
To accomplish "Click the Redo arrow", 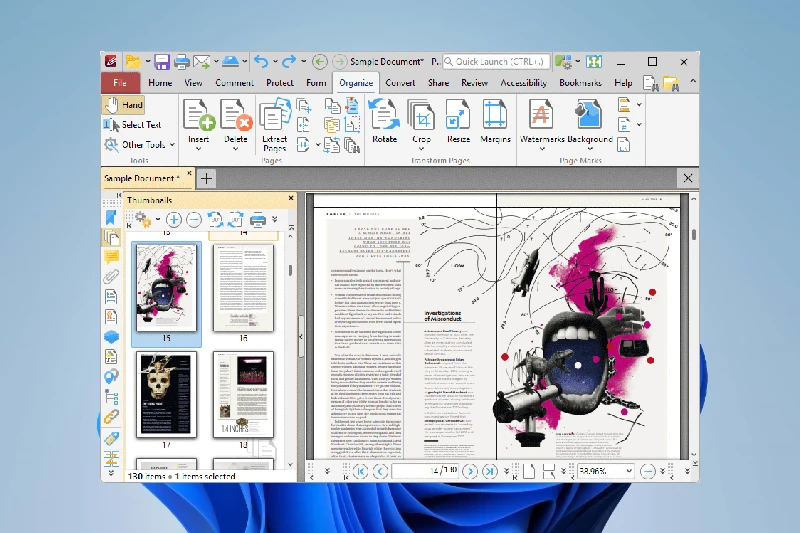I will click(289, 62).
